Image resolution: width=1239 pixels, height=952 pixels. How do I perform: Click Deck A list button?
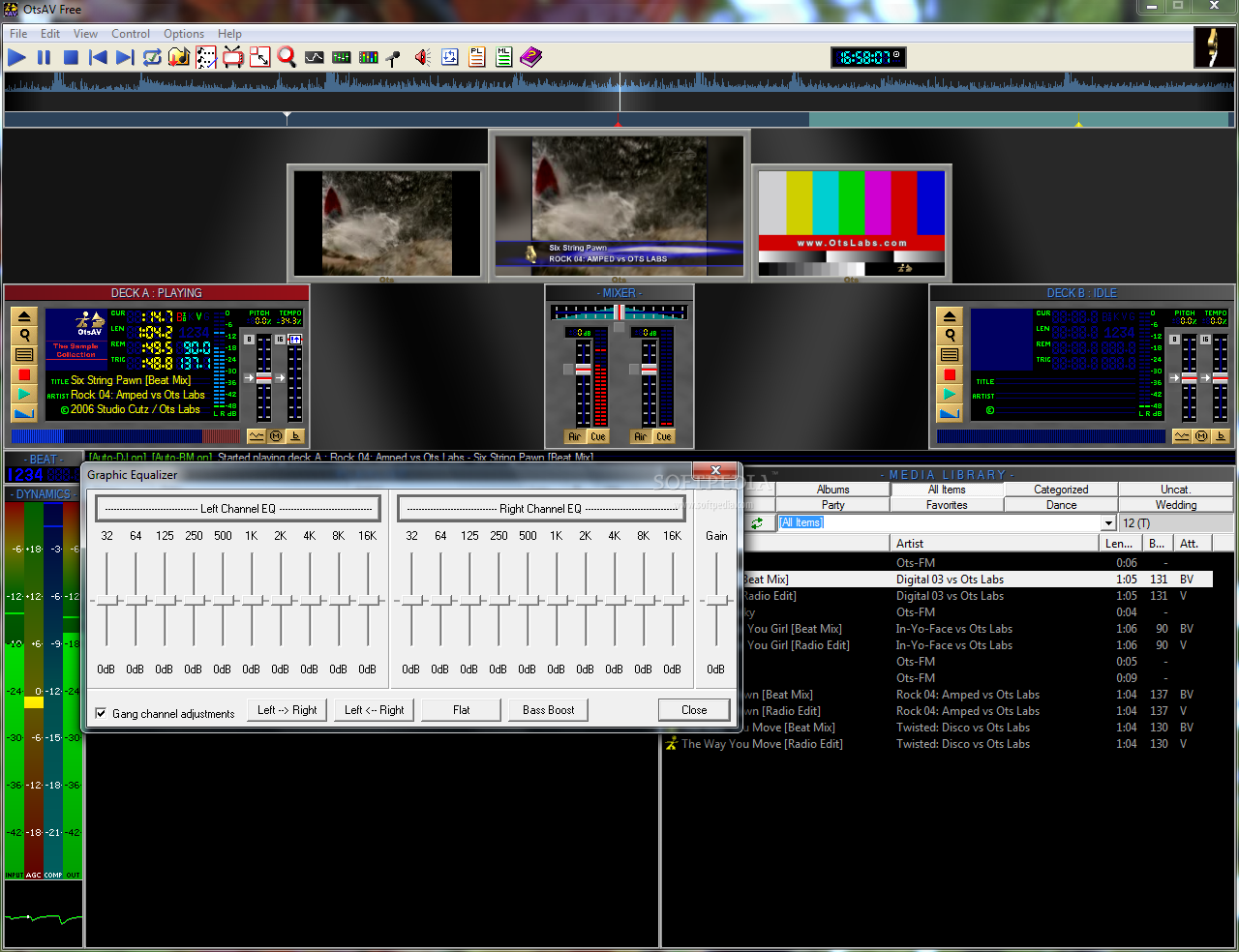[24, 355]
